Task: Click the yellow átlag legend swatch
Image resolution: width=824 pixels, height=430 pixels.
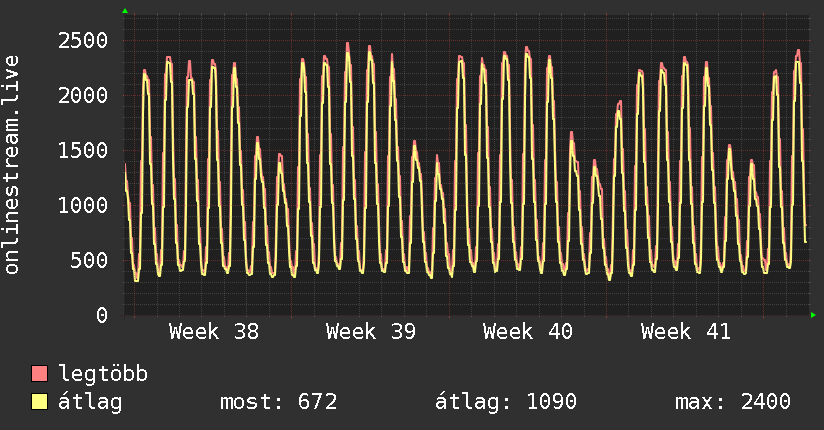Action: point(39,402)
